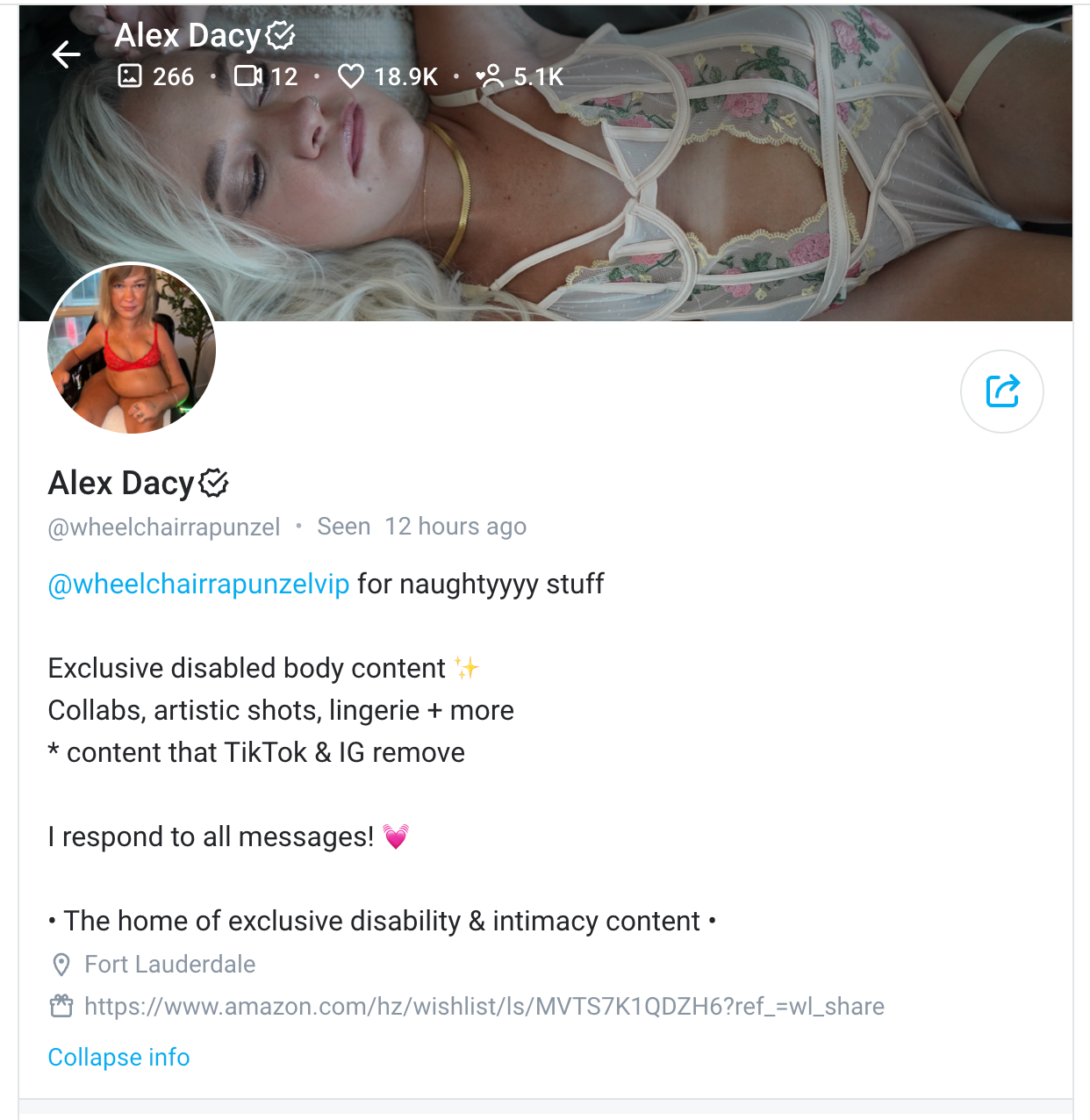The image size is (1090, 1120).
Task: Open the @wheelchairrapunzelvip profile link
Action: click(x=198, y=585)
